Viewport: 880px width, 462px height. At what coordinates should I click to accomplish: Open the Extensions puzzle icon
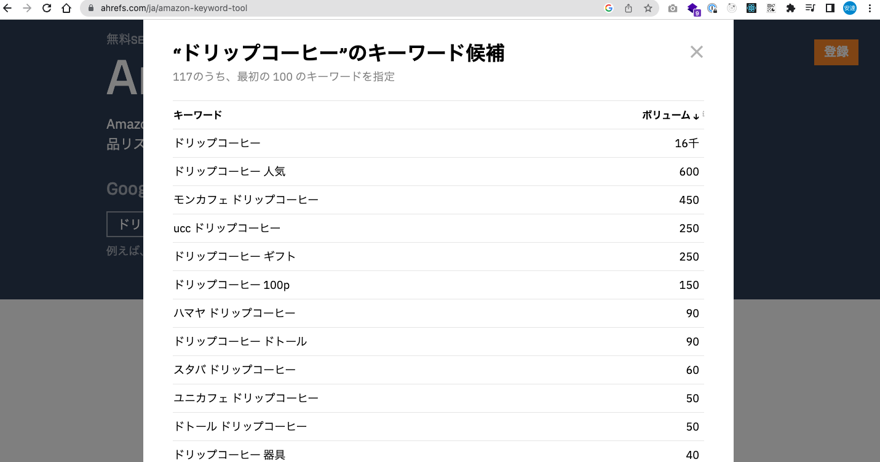click(790, 8)
